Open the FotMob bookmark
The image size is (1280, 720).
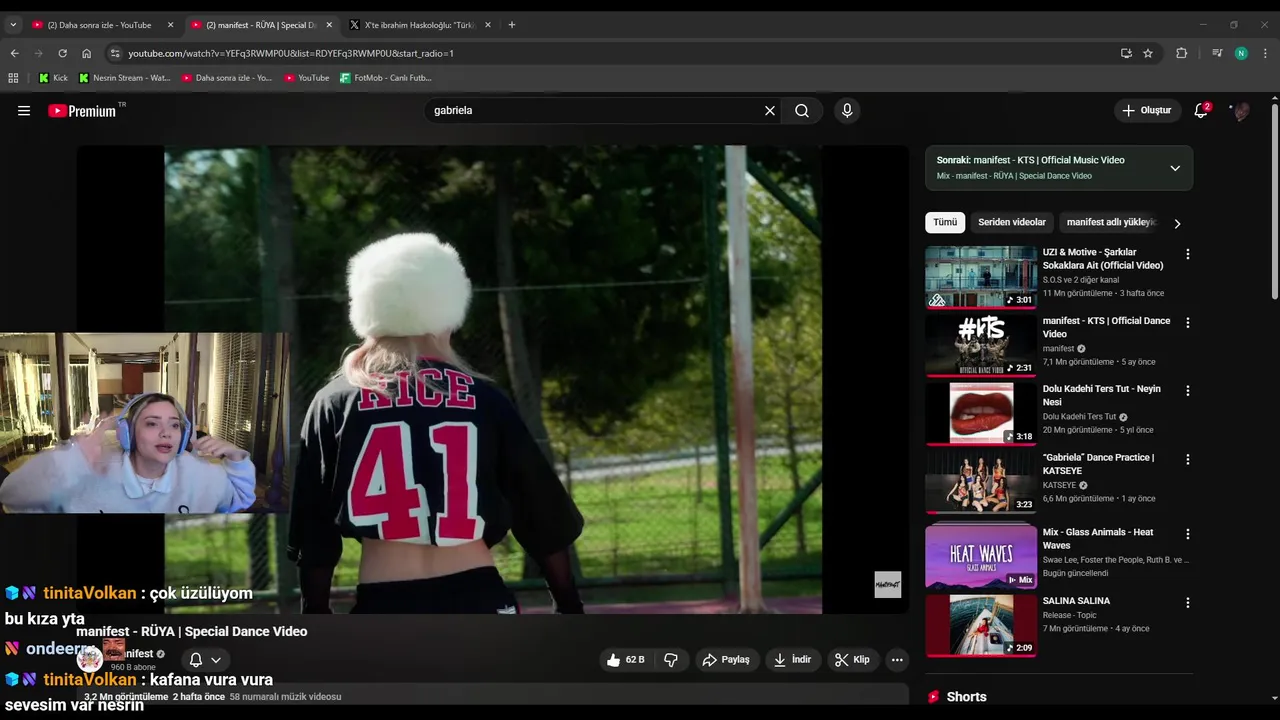coord(385,77)
